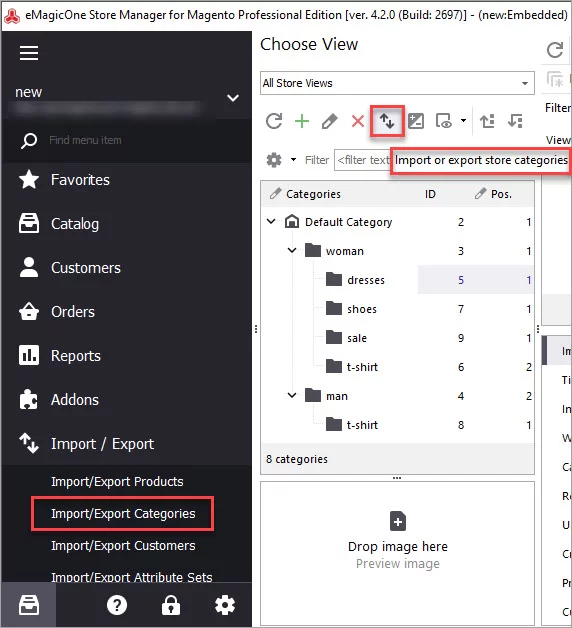Image resolution: width=572 pixels, height=628 pixels.
Task: Click the filter settings gear icon
Action: [x=274, y=160]
